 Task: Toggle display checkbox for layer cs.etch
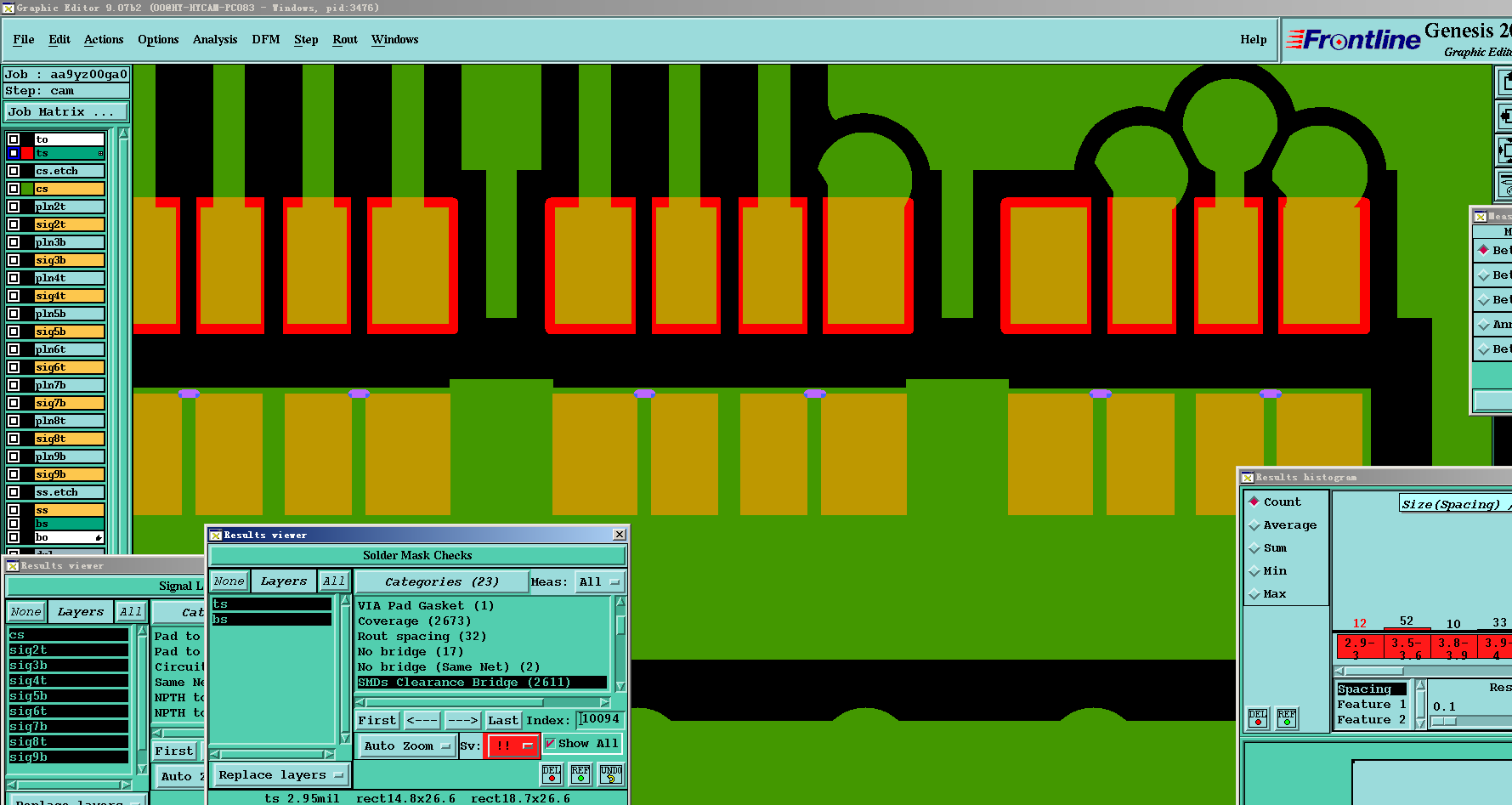pos(14,171)
